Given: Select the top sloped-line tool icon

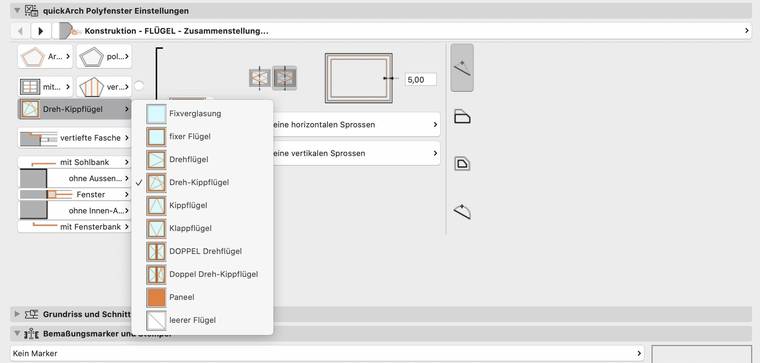Looking at the screenshot, I should pyautogui.click(x=462, y=68).
